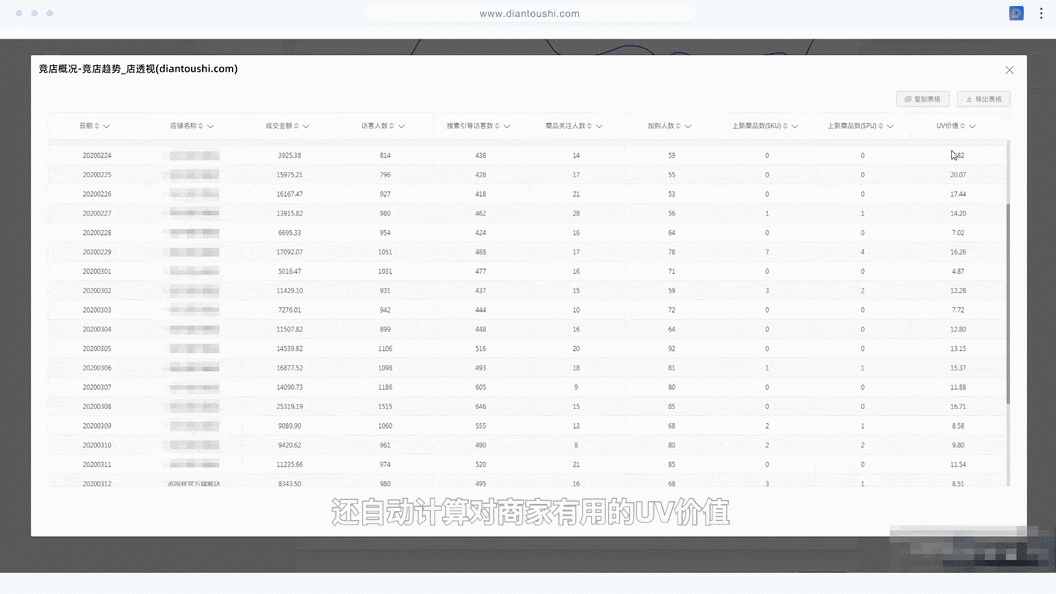Click search visitor count 605

point(481,387)
